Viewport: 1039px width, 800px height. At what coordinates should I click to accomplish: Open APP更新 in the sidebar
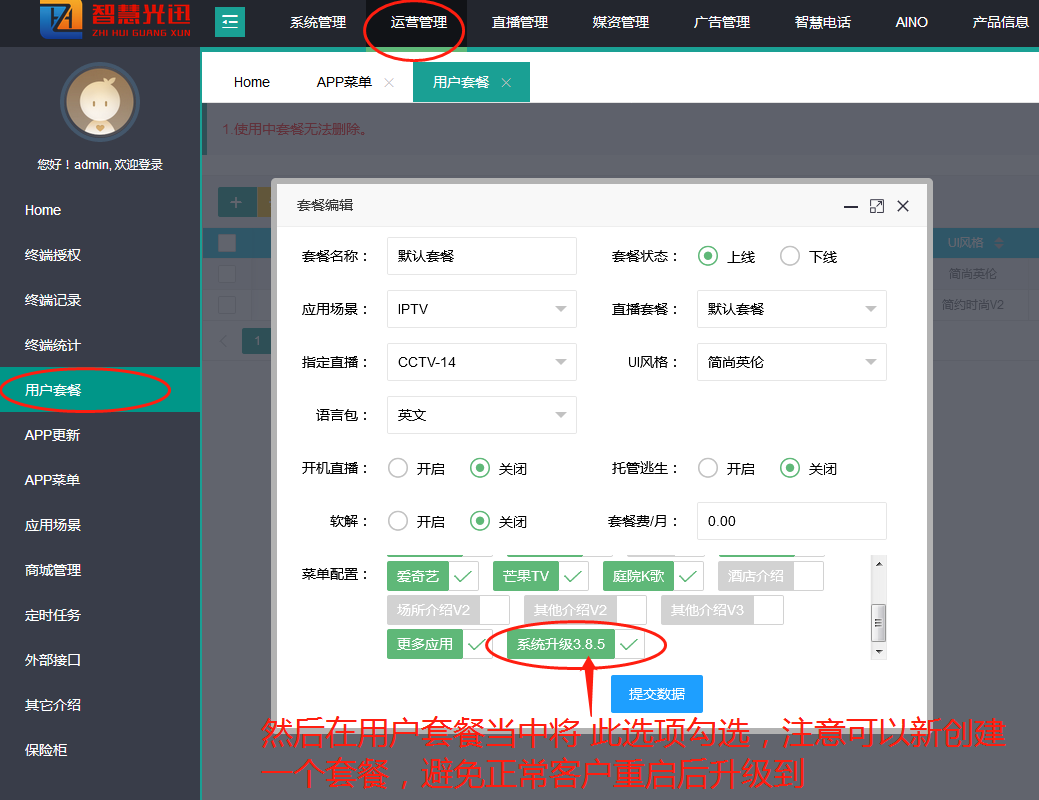pyautogui.click(x=52, y=435)
